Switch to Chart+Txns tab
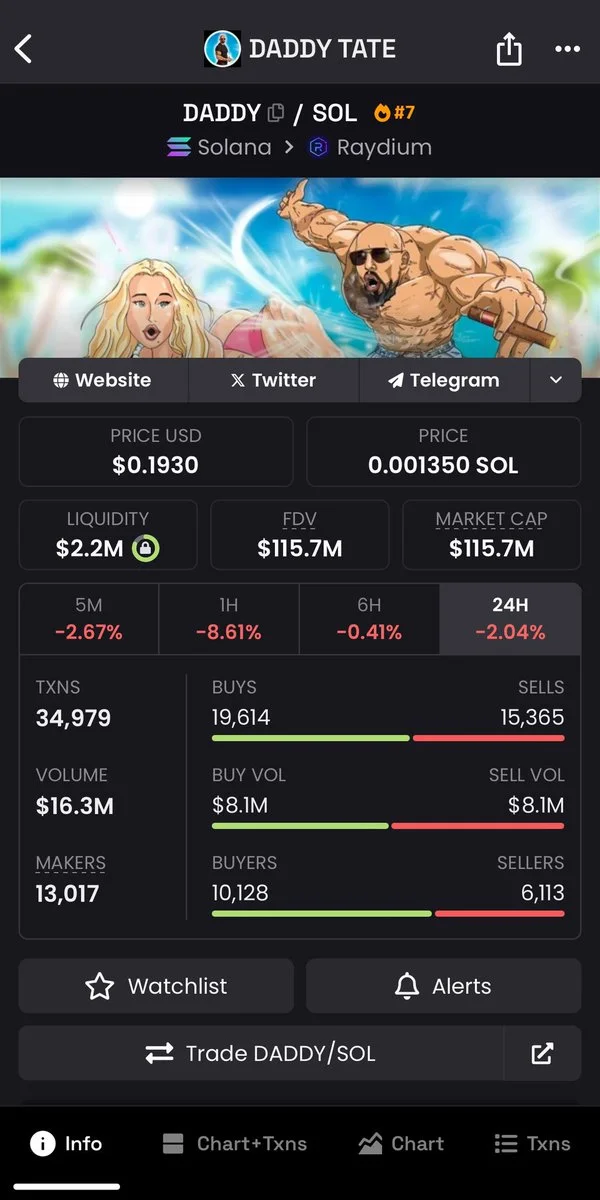 (x=234, y=1143)
